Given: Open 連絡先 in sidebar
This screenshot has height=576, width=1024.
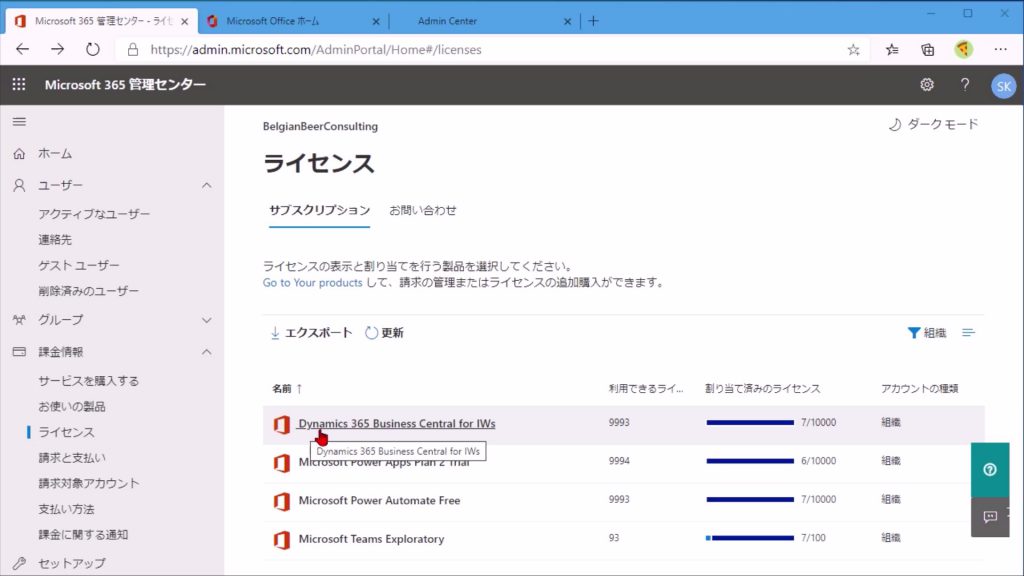Looking at the screenshot, I should click(x=55, y=240).
